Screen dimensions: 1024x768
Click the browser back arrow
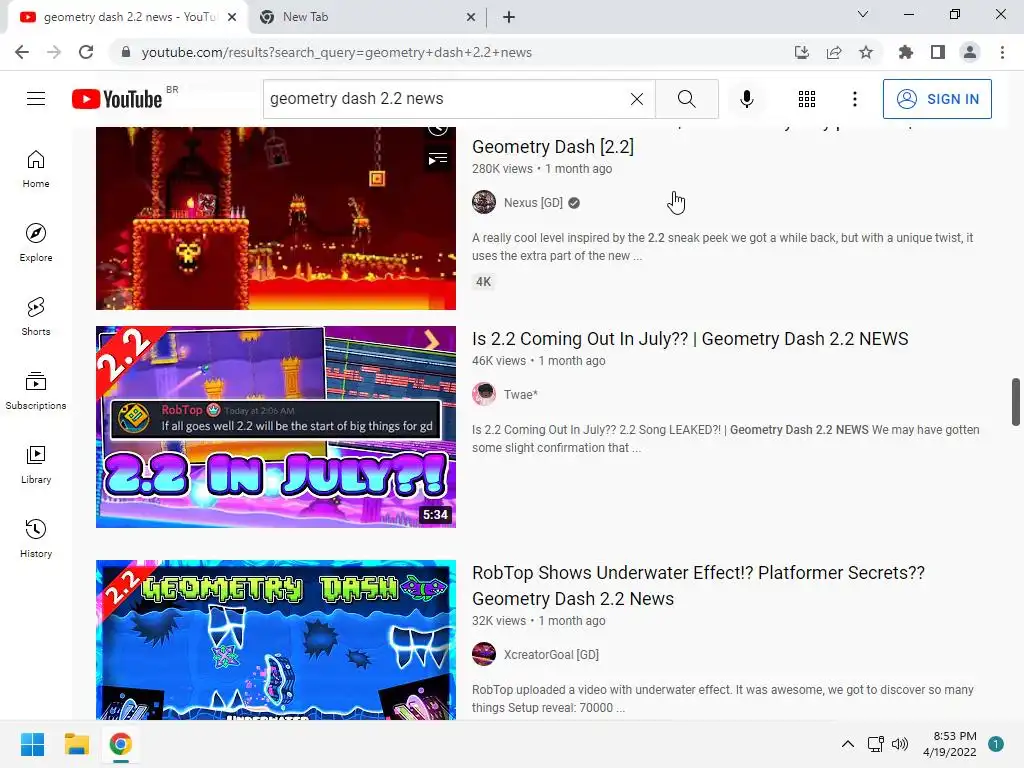pos(22,52)
